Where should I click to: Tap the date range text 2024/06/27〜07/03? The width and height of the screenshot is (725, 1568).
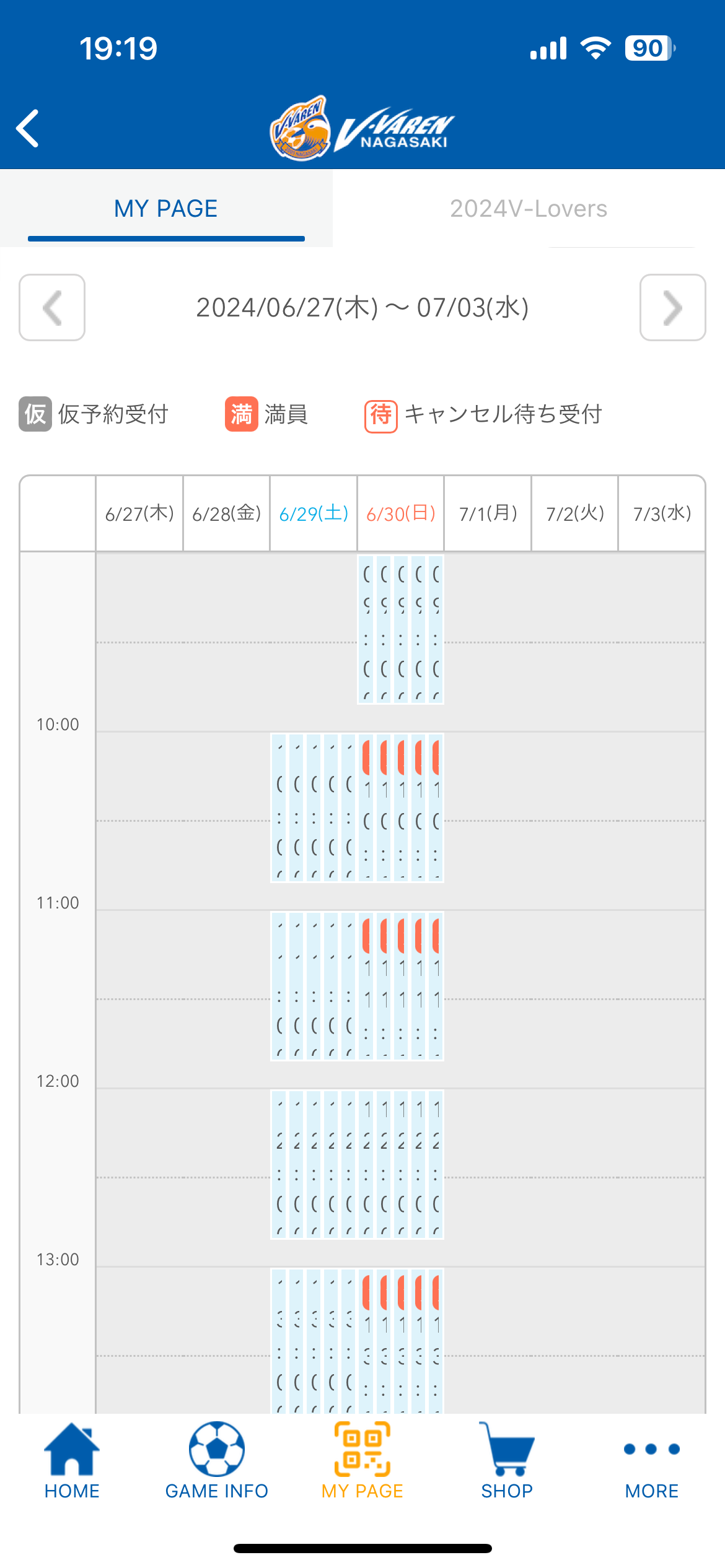pyautogui.click(x=362, y=308)
